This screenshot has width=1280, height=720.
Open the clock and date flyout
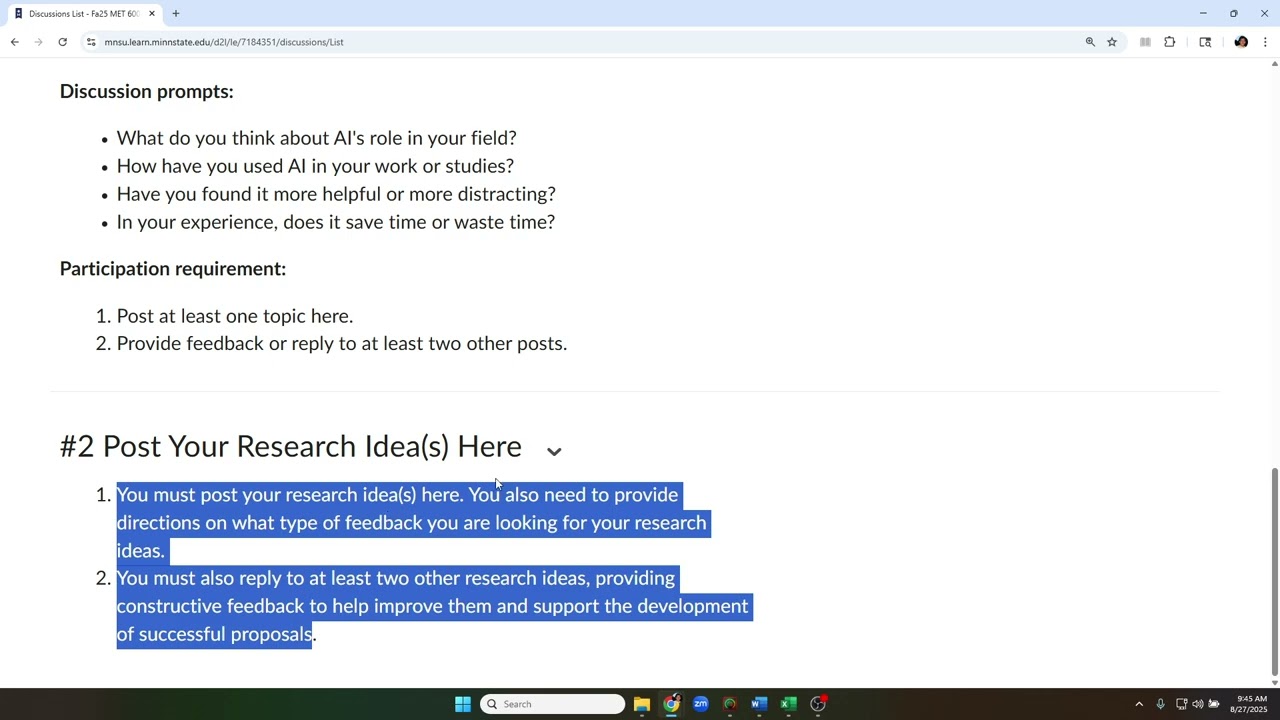pos(1250,704)
